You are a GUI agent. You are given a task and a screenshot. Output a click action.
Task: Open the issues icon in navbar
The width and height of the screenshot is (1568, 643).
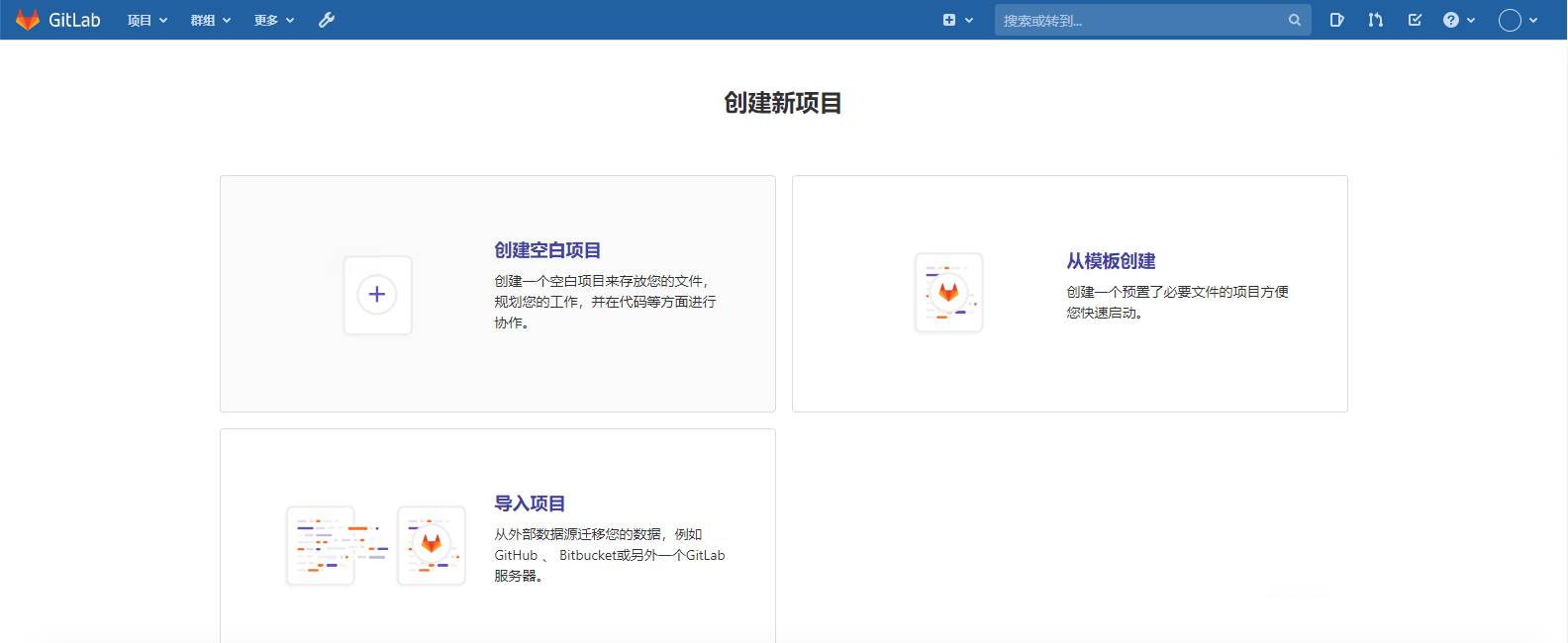tap(1336, 20)
